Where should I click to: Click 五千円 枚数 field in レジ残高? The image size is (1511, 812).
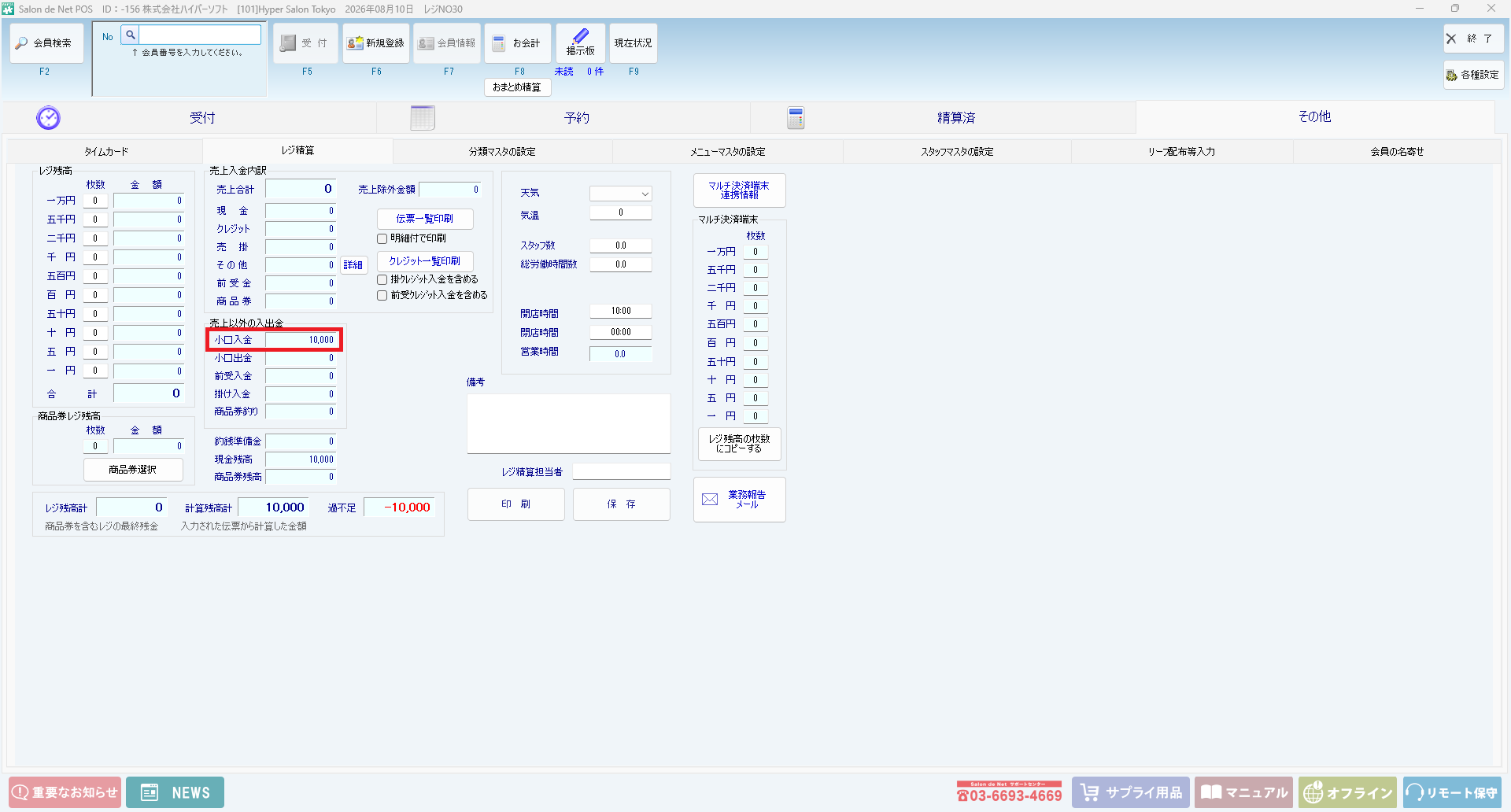[x=95, y=220]
